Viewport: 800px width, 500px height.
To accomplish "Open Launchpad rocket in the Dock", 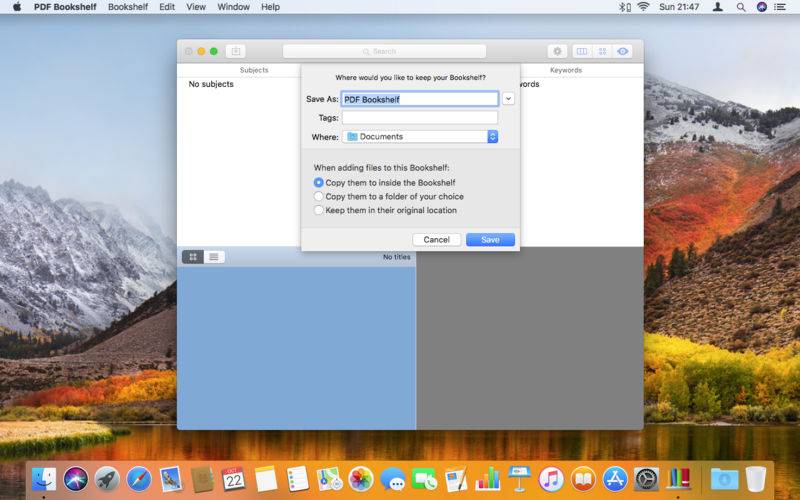I will (x=107, y=479).
